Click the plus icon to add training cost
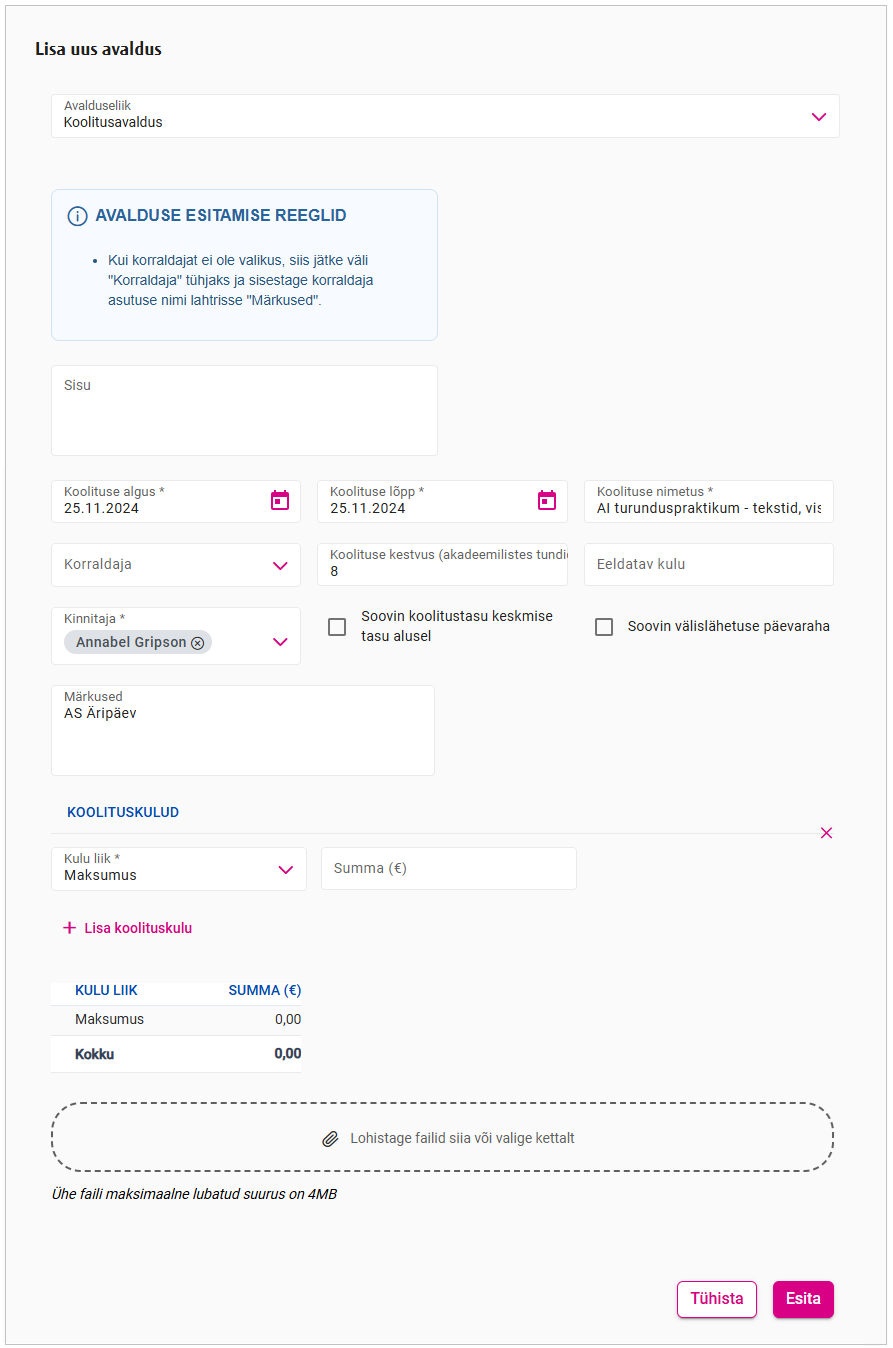The height and width of the screenshot is (1348, 893). tap(69, 928)
